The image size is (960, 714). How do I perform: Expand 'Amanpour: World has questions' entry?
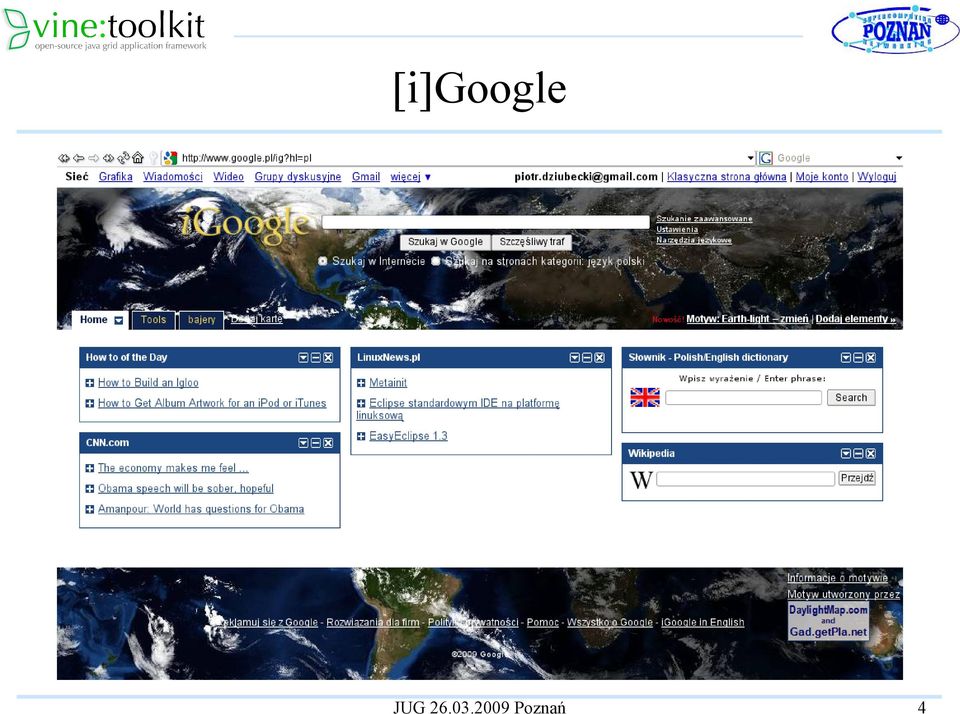click(x=89, y=509)
